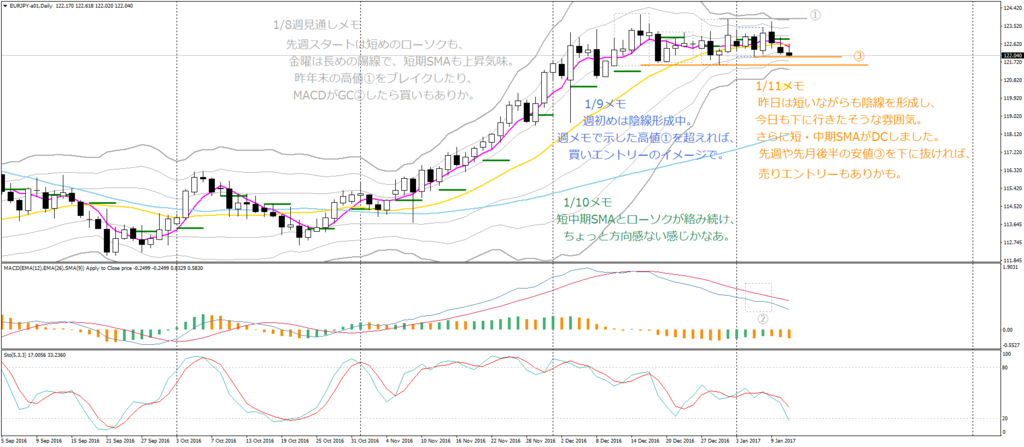This screenshot has height=447, width=1024.
Task: Click the line 週メモで示した高値①を超えれば
Action: tap(647, 139)
